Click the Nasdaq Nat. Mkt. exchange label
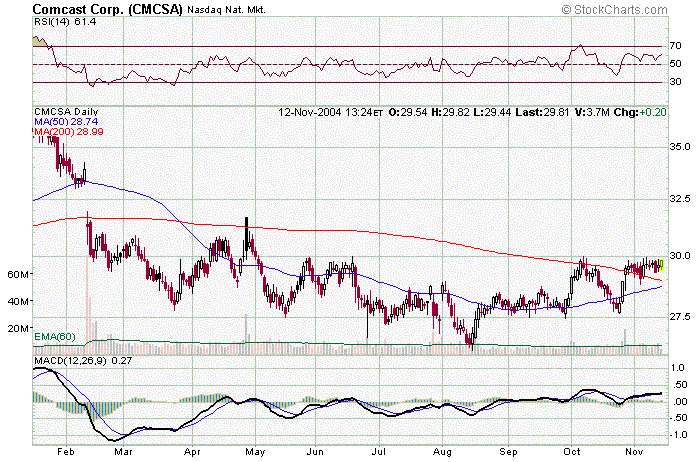Image resolution: width=700 pixels, height=462 pixels. click(226, 9)
